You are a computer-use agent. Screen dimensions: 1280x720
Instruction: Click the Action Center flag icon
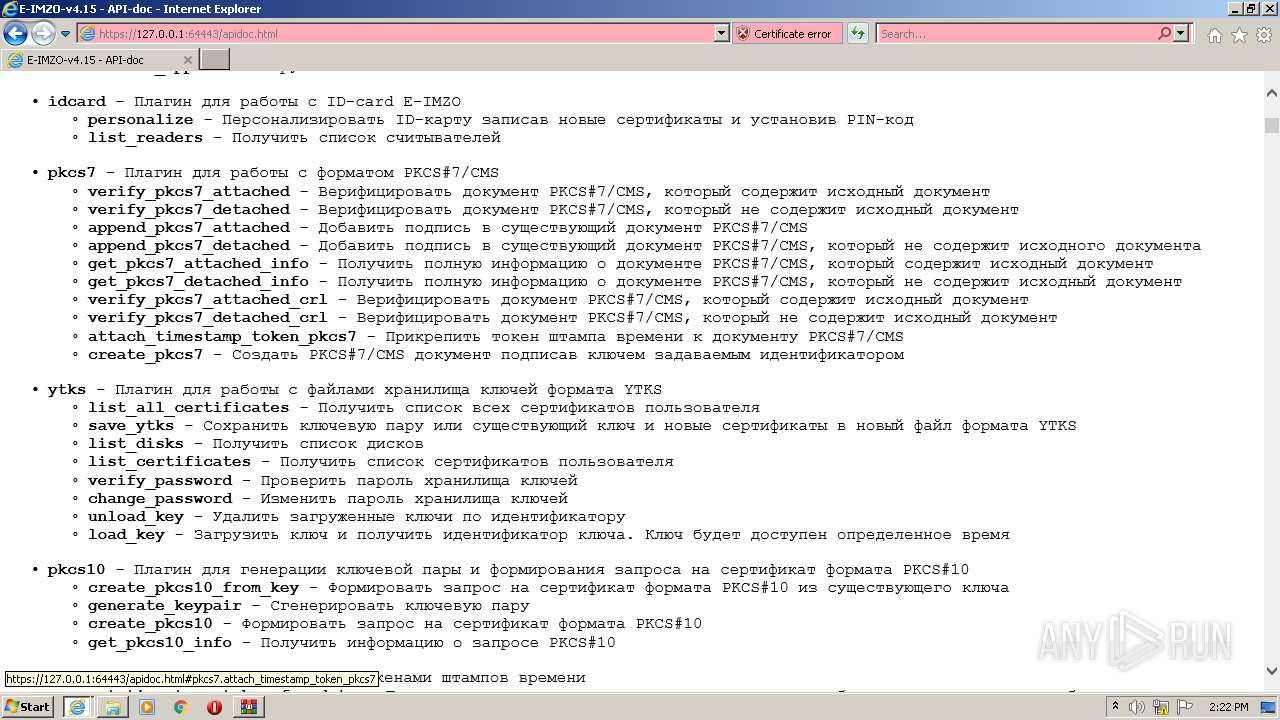(x=1186, y=707)
